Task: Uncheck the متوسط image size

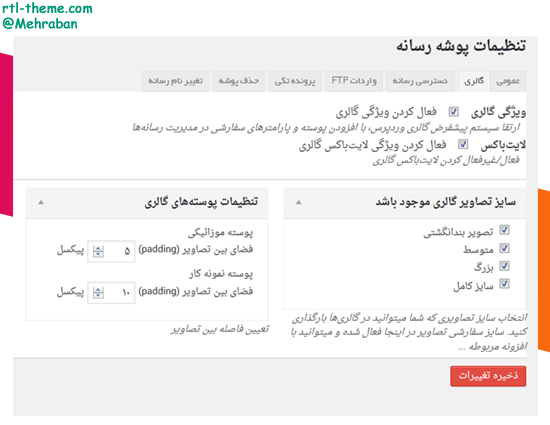Action: (504, 248)
